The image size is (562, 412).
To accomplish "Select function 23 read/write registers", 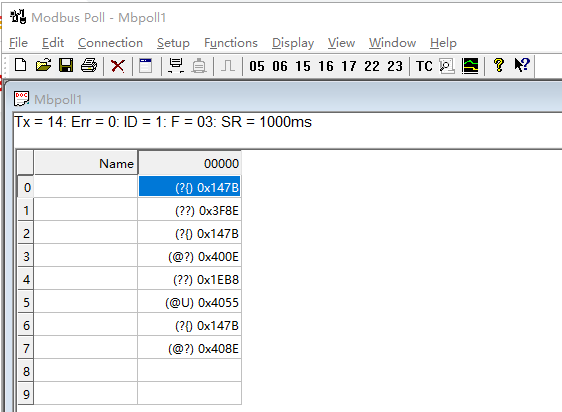I will pyautogui.click(x=395, y=66).
